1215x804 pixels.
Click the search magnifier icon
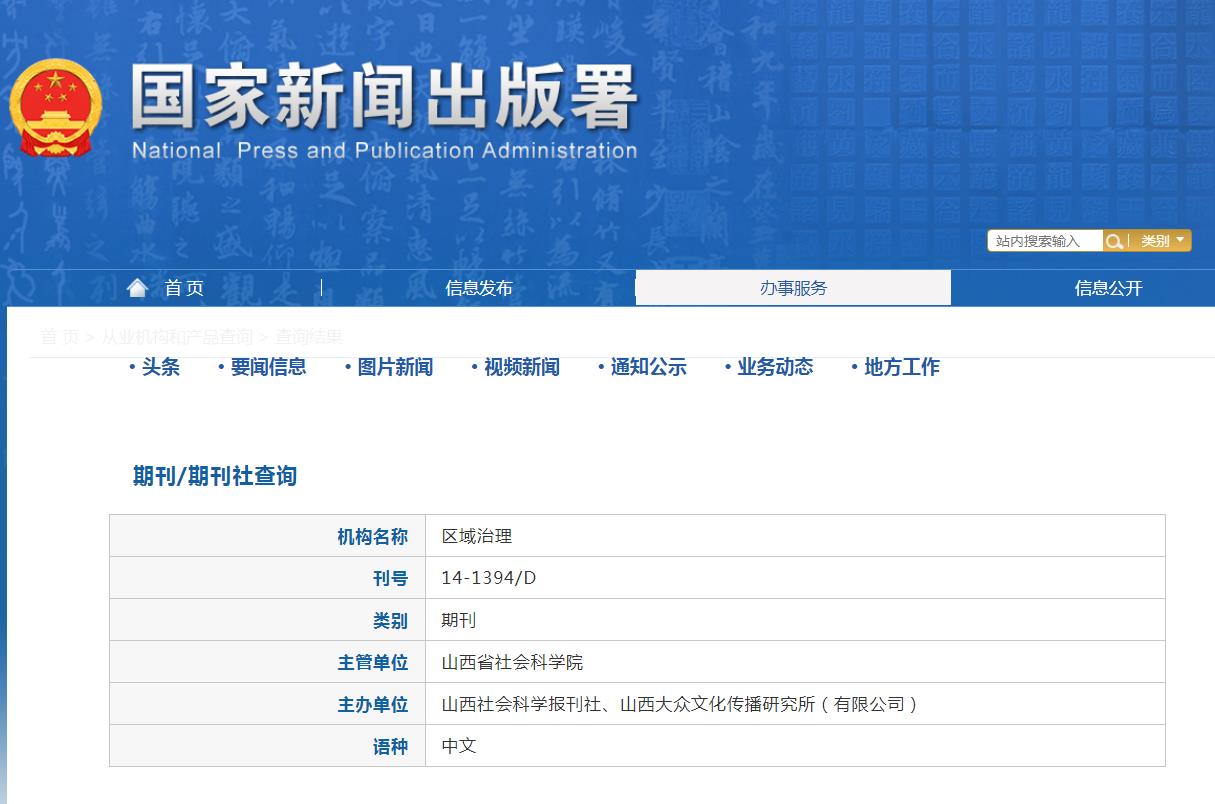pos(1114,240)
